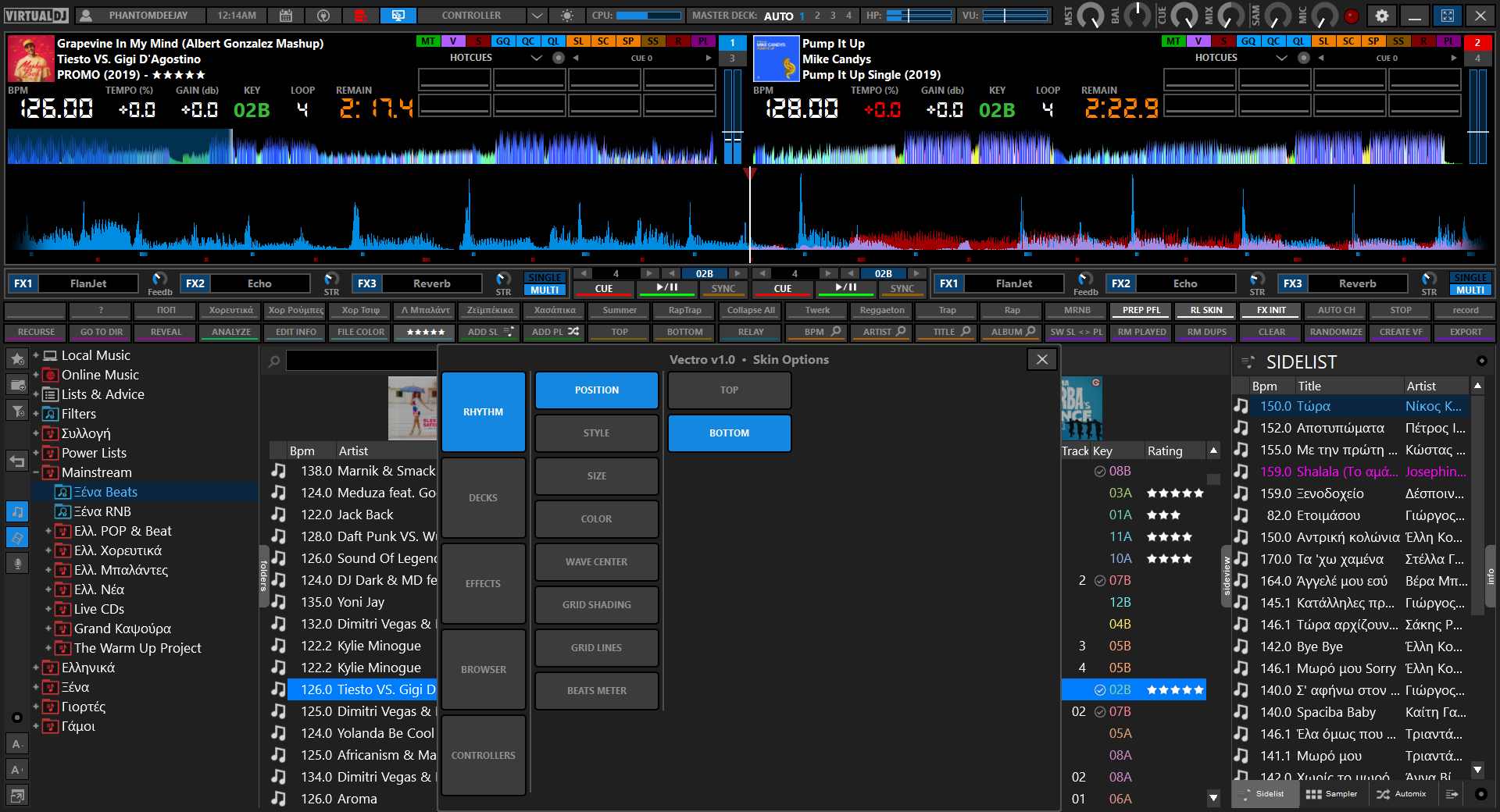Click the user profile icon next to PHANTOMDEEJAY

[87, 16]
